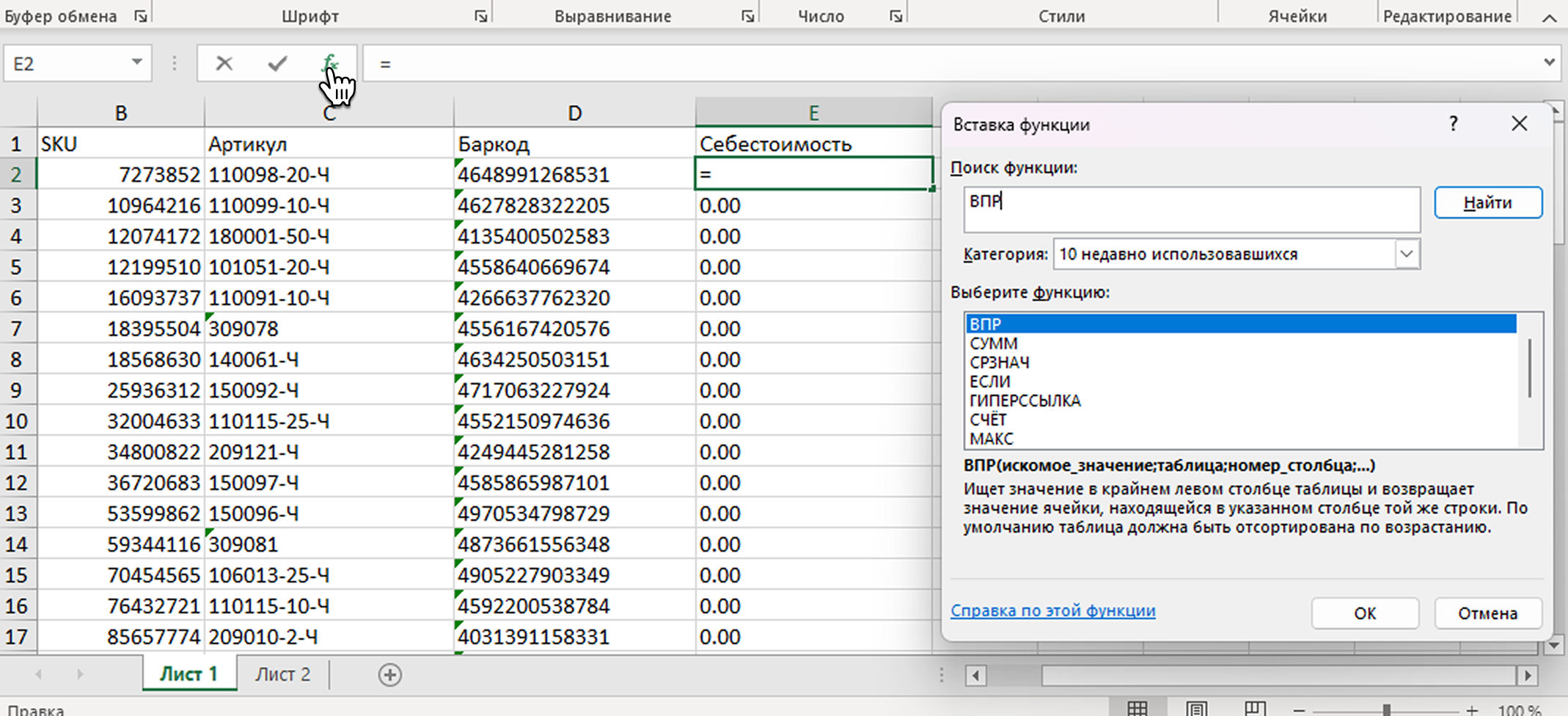Switch to Page Layout view icon

click(1196, 709)
